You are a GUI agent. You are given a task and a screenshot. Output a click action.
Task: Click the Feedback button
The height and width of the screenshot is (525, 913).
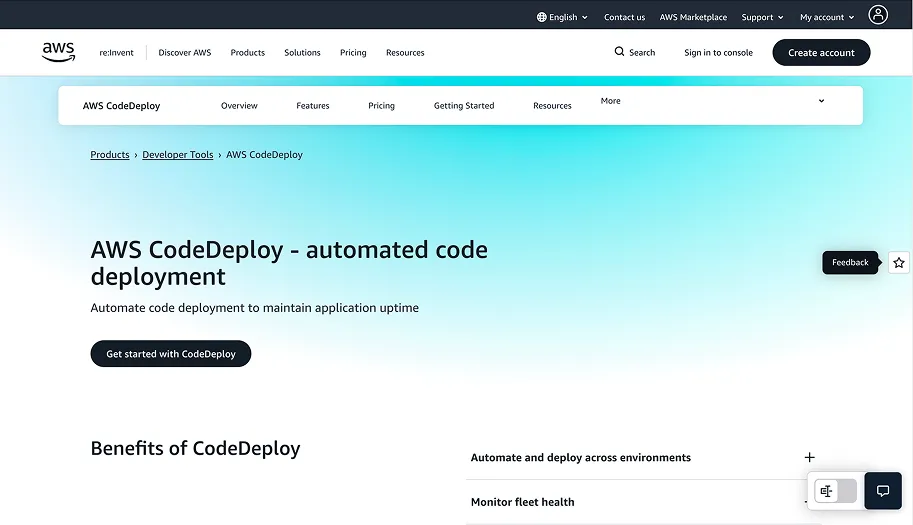pos(850,262)
